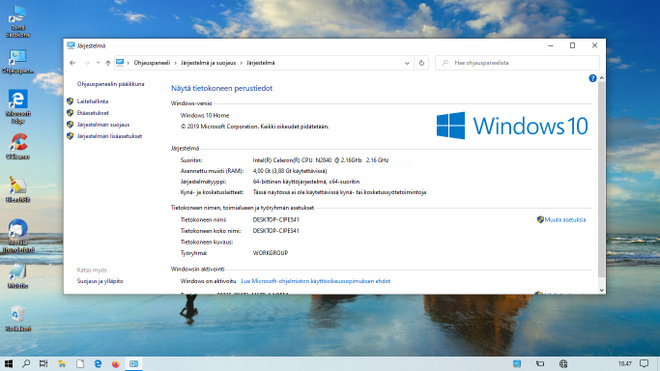Open Järjestelmän suojaus link
660x371 pixels.
point(103,125)
